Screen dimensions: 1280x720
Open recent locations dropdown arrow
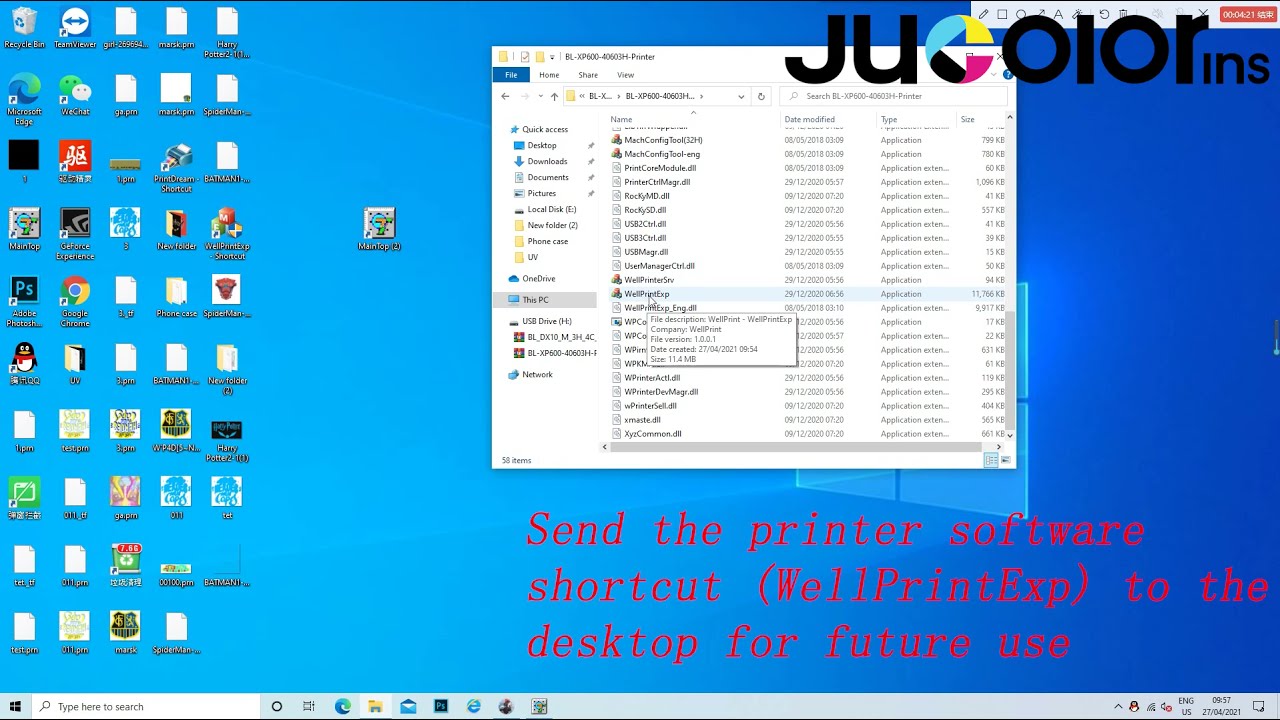click(540, 96)
